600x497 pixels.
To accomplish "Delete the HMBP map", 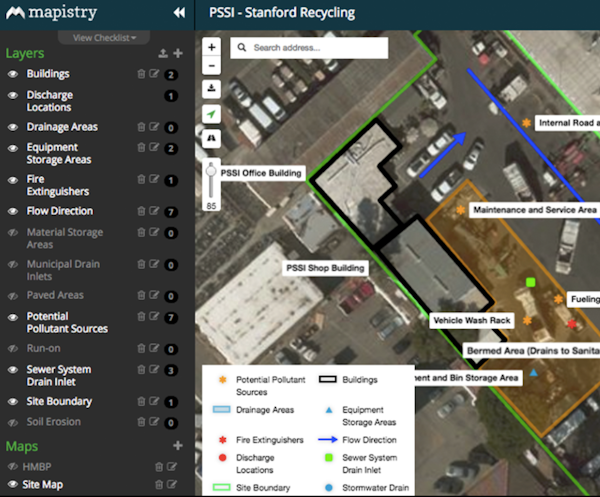I will 159,467.
